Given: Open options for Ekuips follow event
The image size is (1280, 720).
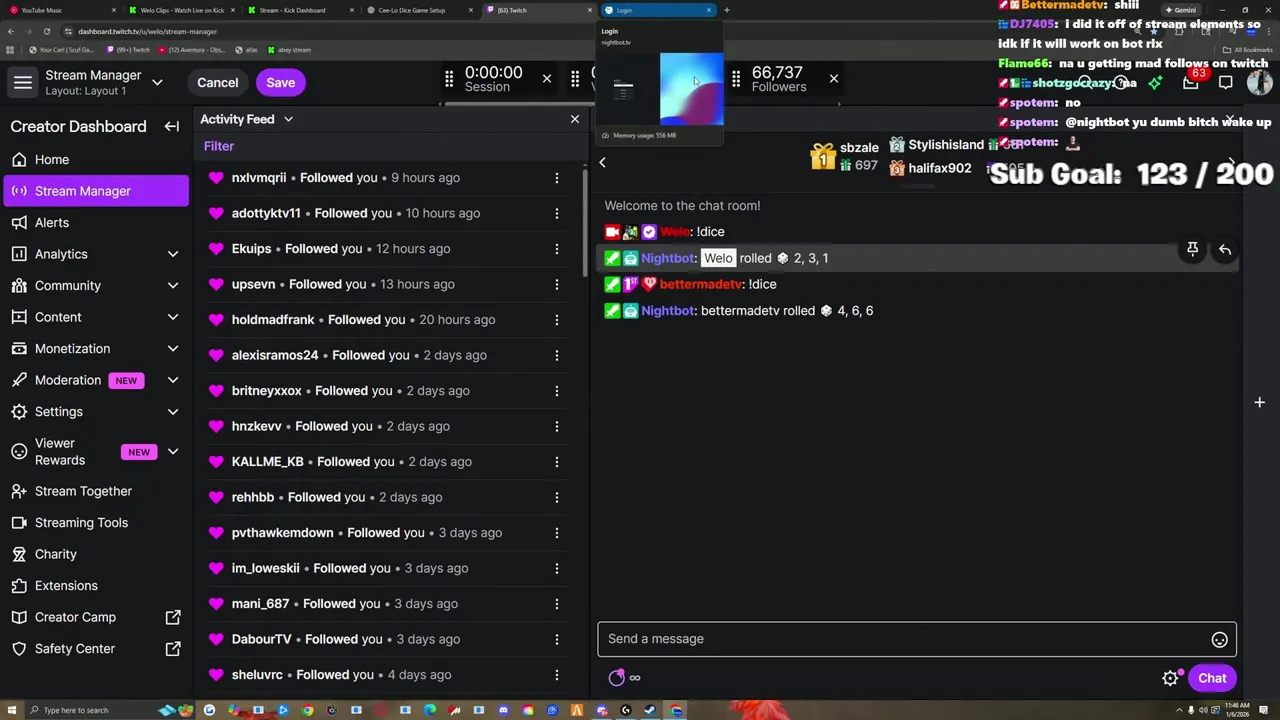Looking at the screenshot, I should click(556, 249).
